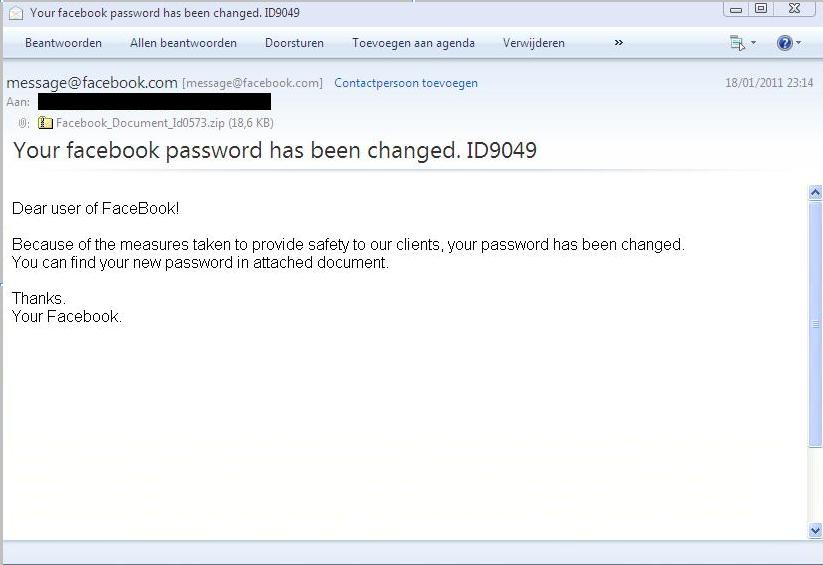Click the view layout icon in the toolbar

tap(737, 43)
